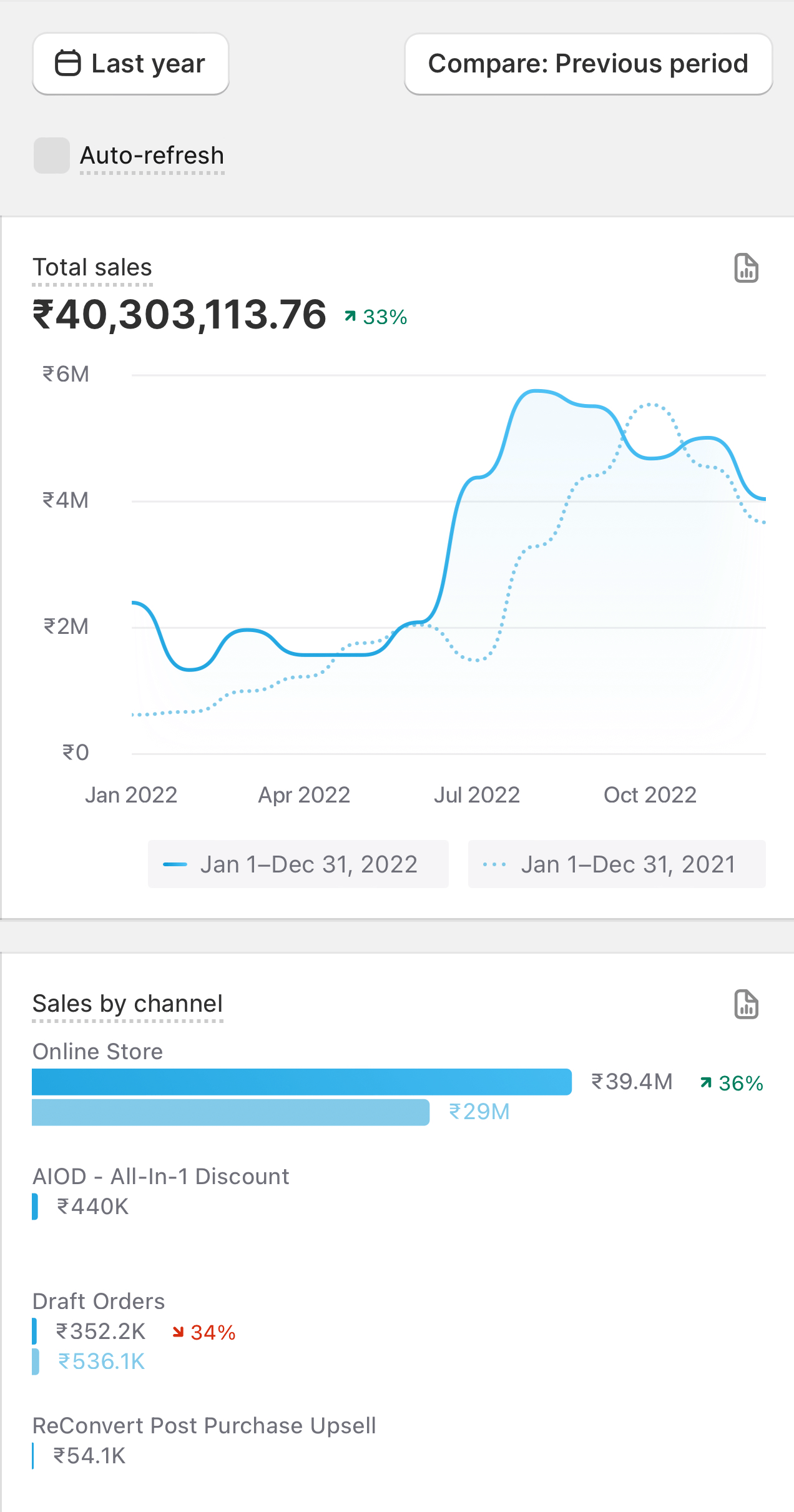
Task: Click the AIOD - All-In-1 Discount ₹440K value
Action: pyautogui.click(x=92, y=1207)
